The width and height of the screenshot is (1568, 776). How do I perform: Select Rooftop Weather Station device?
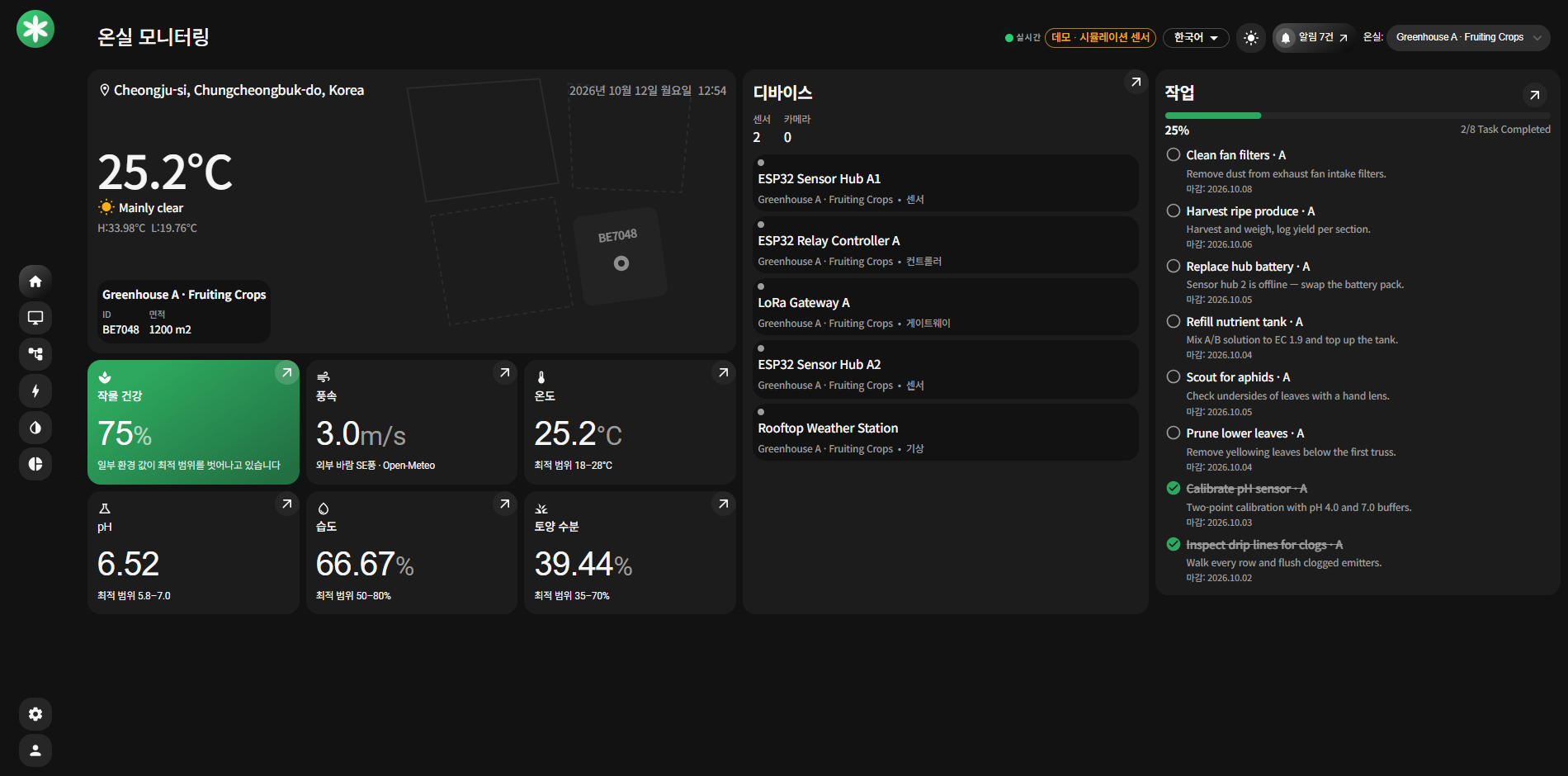pos(946,432)
